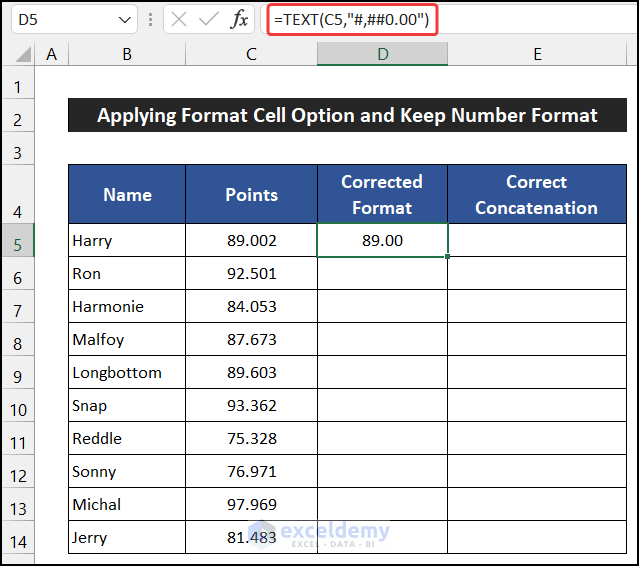Select column B header
Image resolution: width=639 pixels, height=566 pixels.
pyautogui.click(x=127, y=54)
